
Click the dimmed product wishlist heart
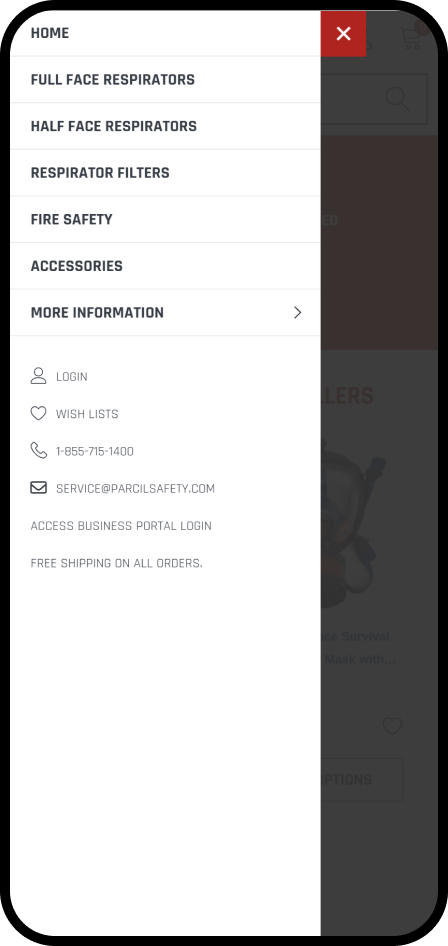pyautogui.click(x=393, y=726)
